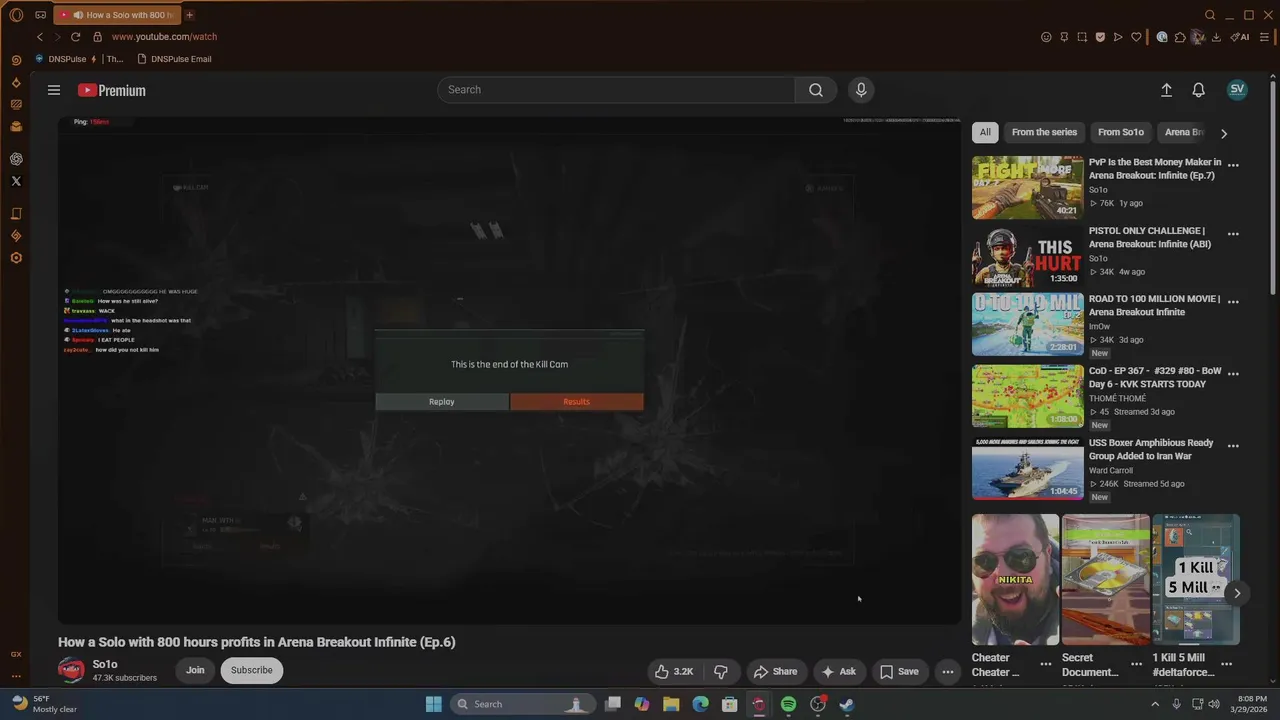
Task: Select the All filter chip
Action: coord(985,132)
